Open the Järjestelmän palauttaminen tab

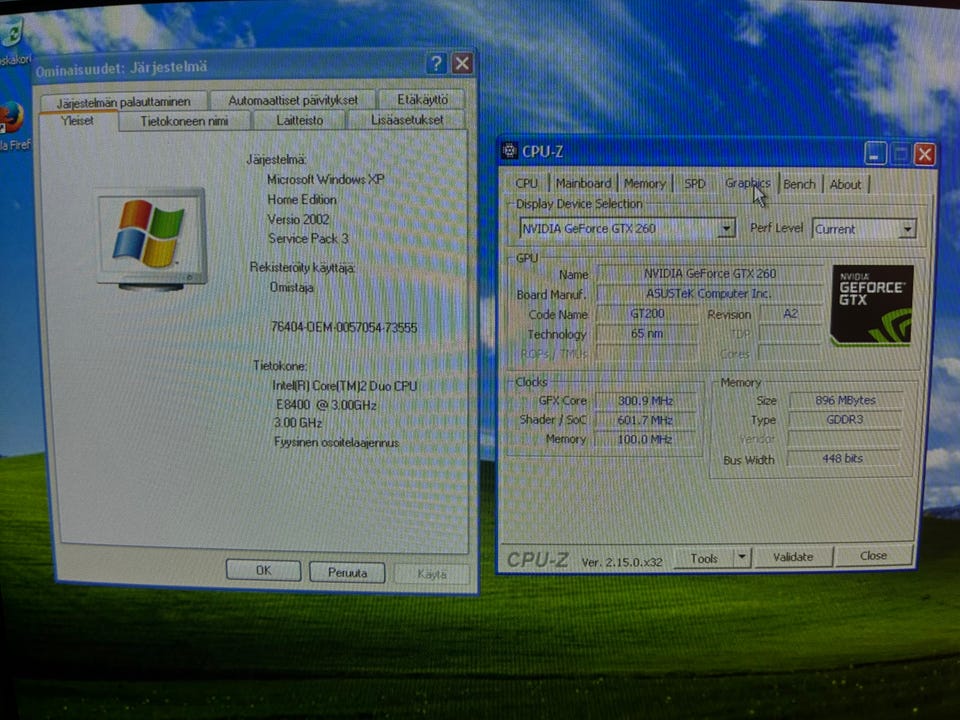coord(123,102)
